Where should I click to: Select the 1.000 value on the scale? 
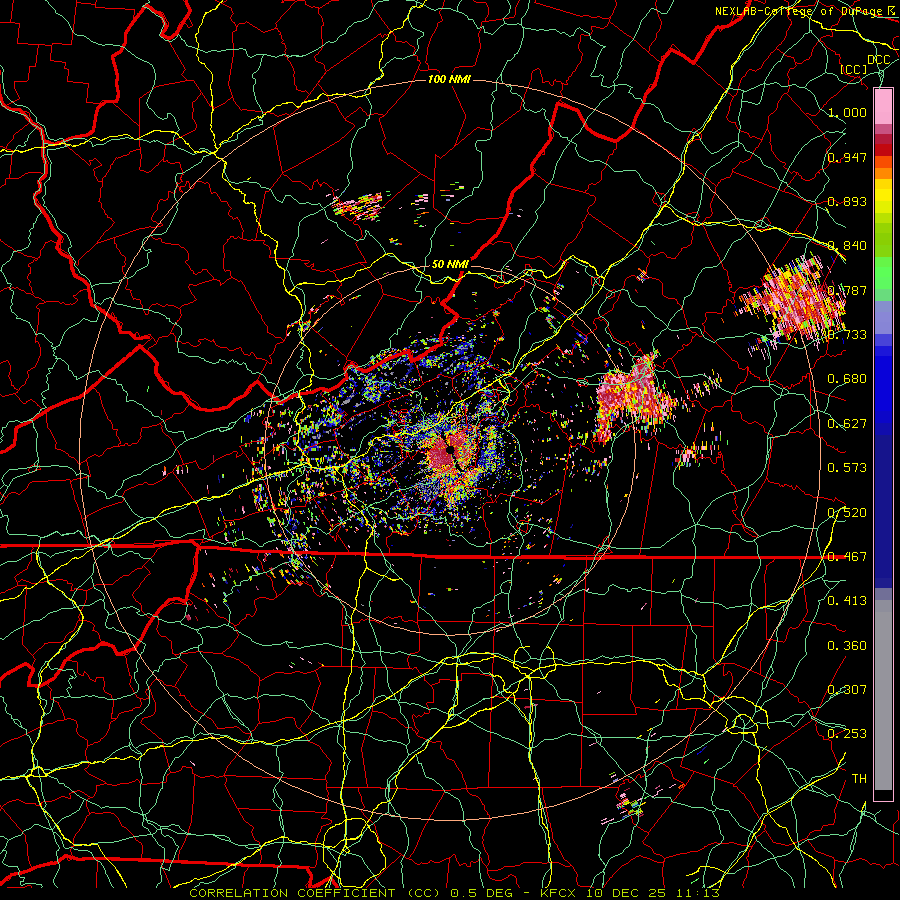point(847,112)
